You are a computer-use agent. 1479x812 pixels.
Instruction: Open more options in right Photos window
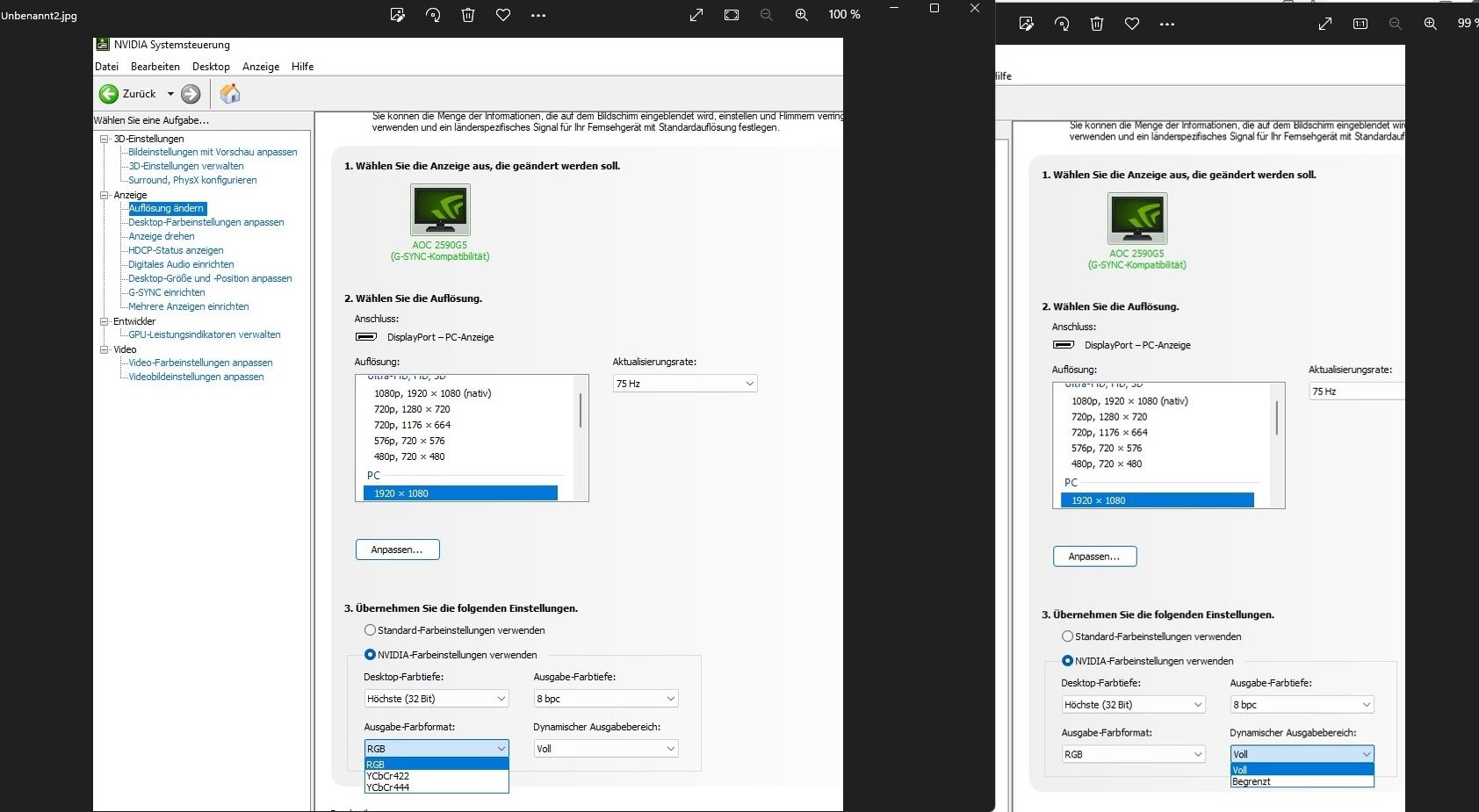point(1167,24)
